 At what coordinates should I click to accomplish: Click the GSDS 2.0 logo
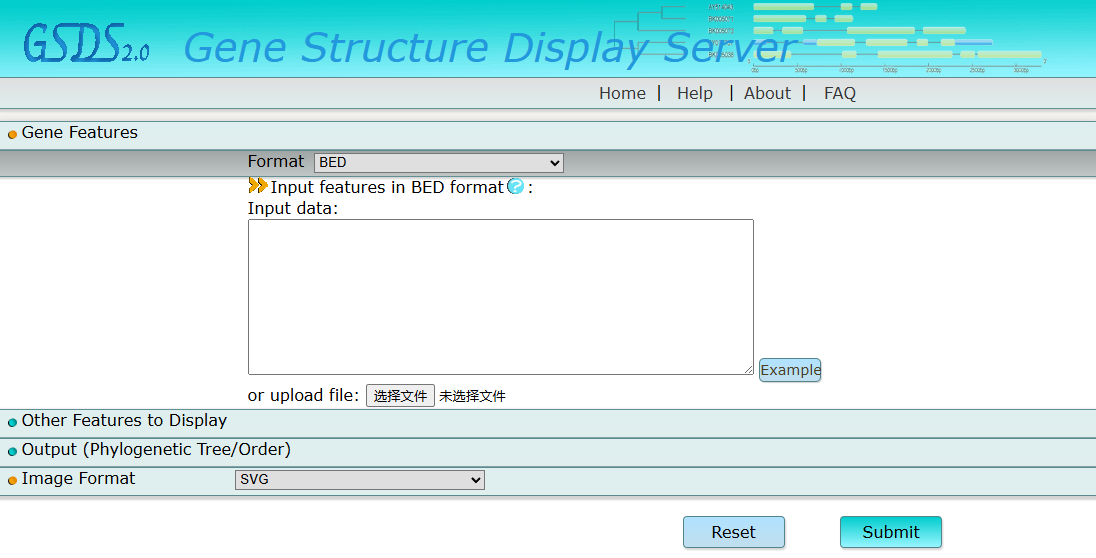[x=86, y=43]
